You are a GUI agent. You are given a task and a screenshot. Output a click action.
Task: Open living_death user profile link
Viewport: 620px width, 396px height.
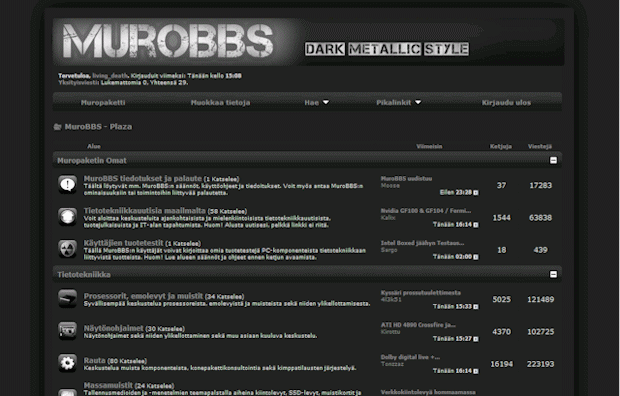pyautogui.click(x=110, y=76)
